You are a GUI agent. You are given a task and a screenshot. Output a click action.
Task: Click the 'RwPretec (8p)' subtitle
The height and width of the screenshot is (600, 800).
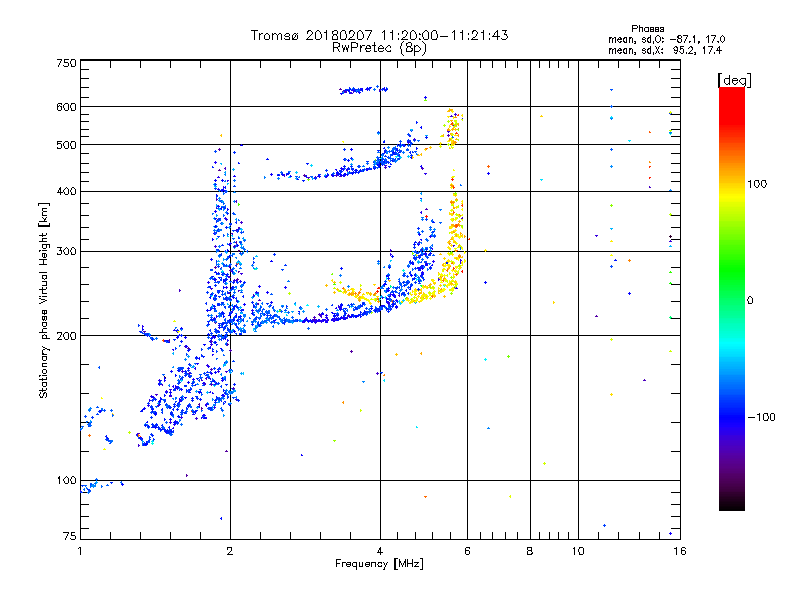[x=379, y=48]
